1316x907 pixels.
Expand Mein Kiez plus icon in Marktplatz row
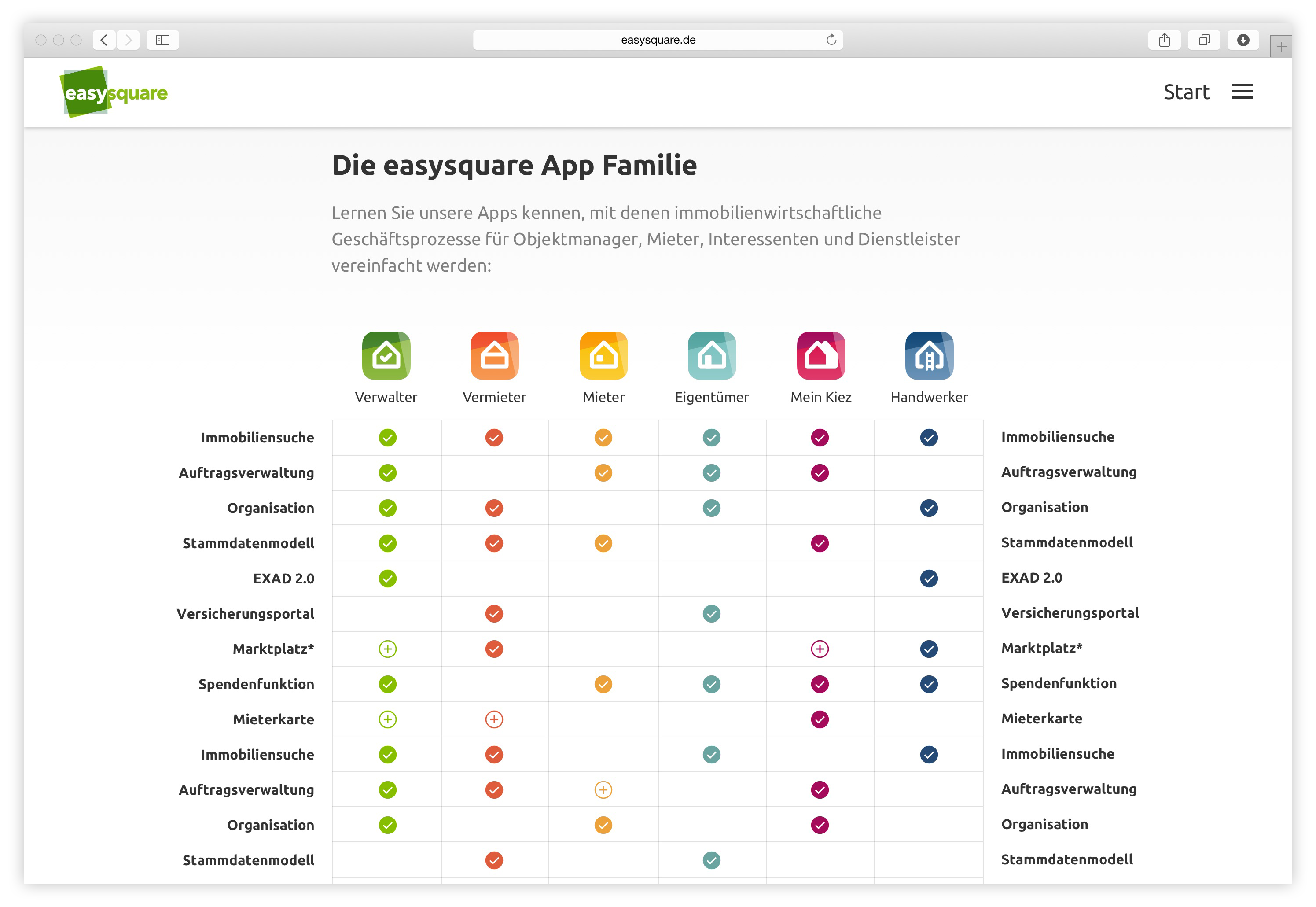[x=820, y=649]
